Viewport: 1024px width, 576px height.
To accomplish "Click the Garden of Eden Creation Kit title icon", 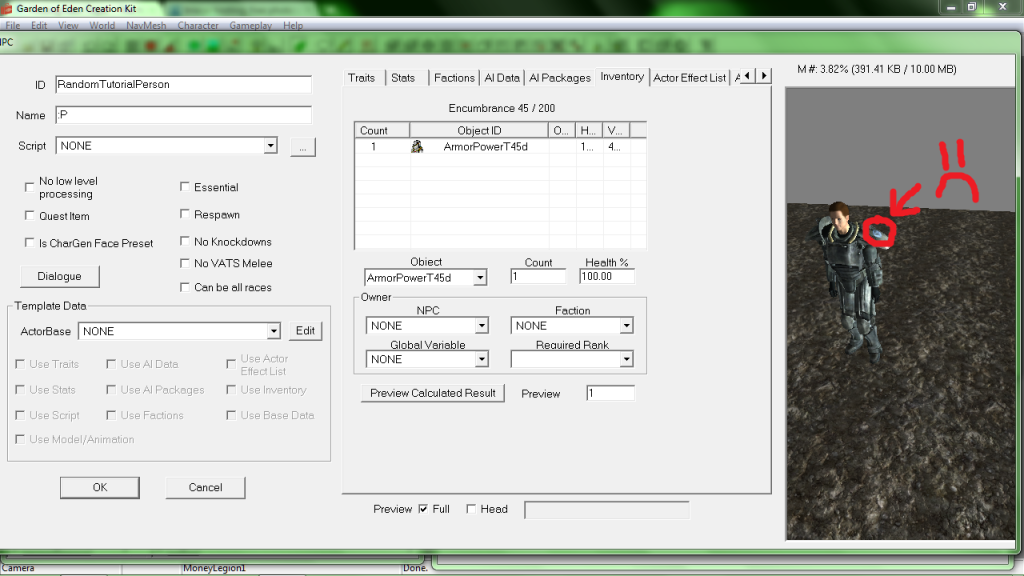I will point(7,9).
